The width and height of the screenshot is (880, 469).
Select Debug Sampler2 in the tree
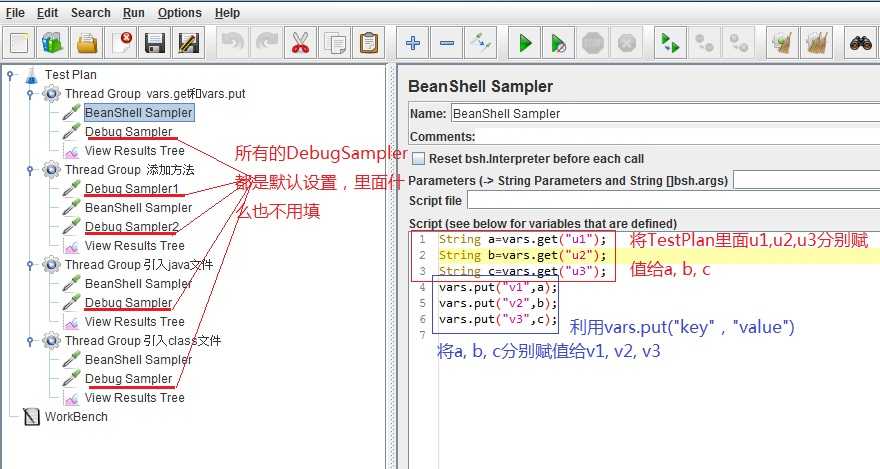pyautogui.click(x=132, y=227)
